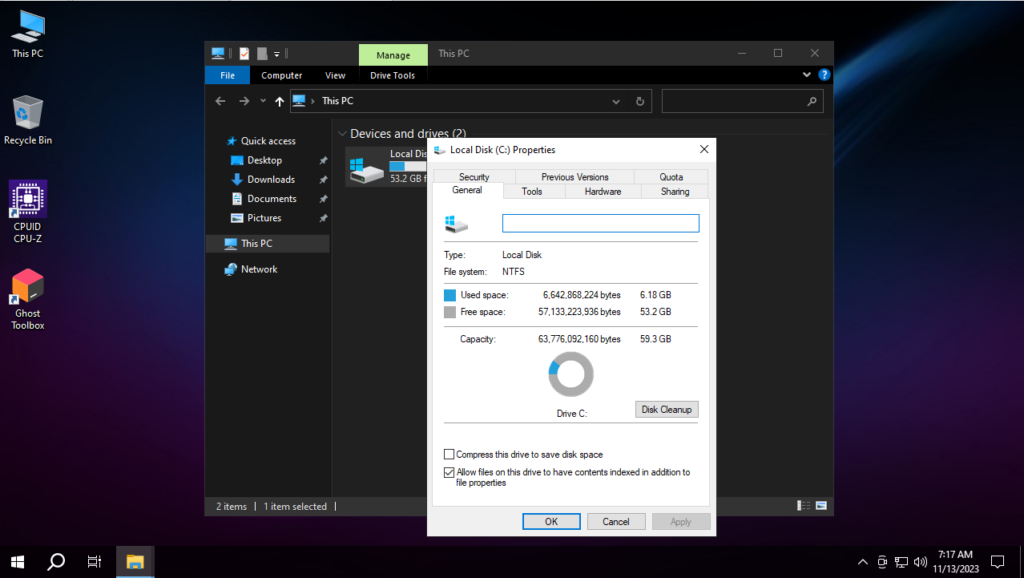Switch to the Hardware tab
The image size is (1024, 578).
tap(602, 191)
